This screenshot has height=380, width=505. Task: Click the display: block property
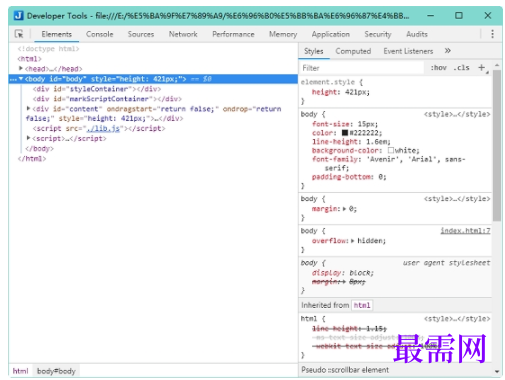[343, 273]
